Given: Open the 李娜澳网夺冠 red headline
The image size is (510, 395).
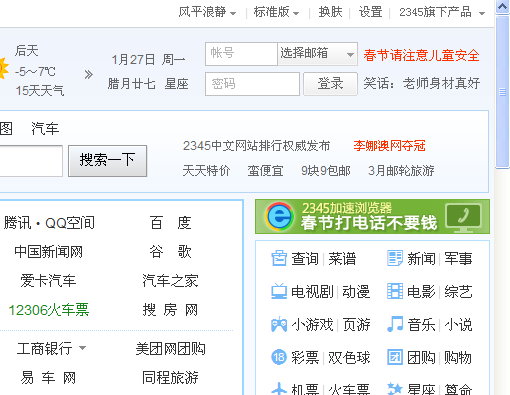Looking at the screenshot, I should tap(389, 146).
